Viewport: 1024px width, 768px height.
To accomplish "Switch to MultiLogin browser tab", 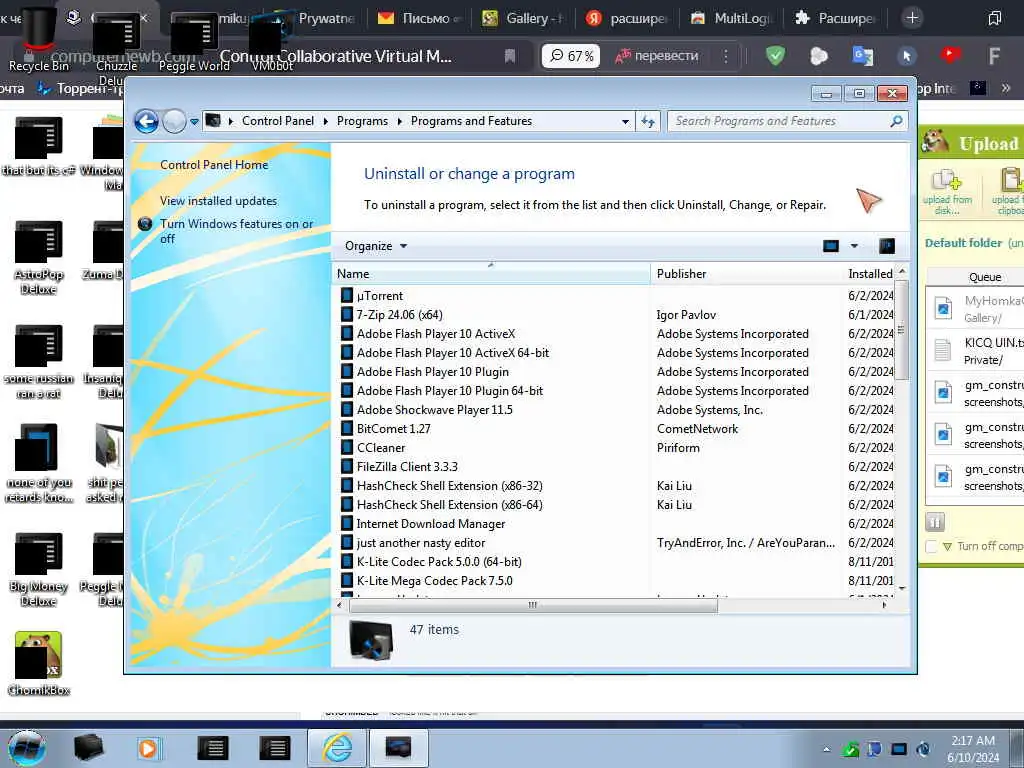I will click(x=730, y=18).
